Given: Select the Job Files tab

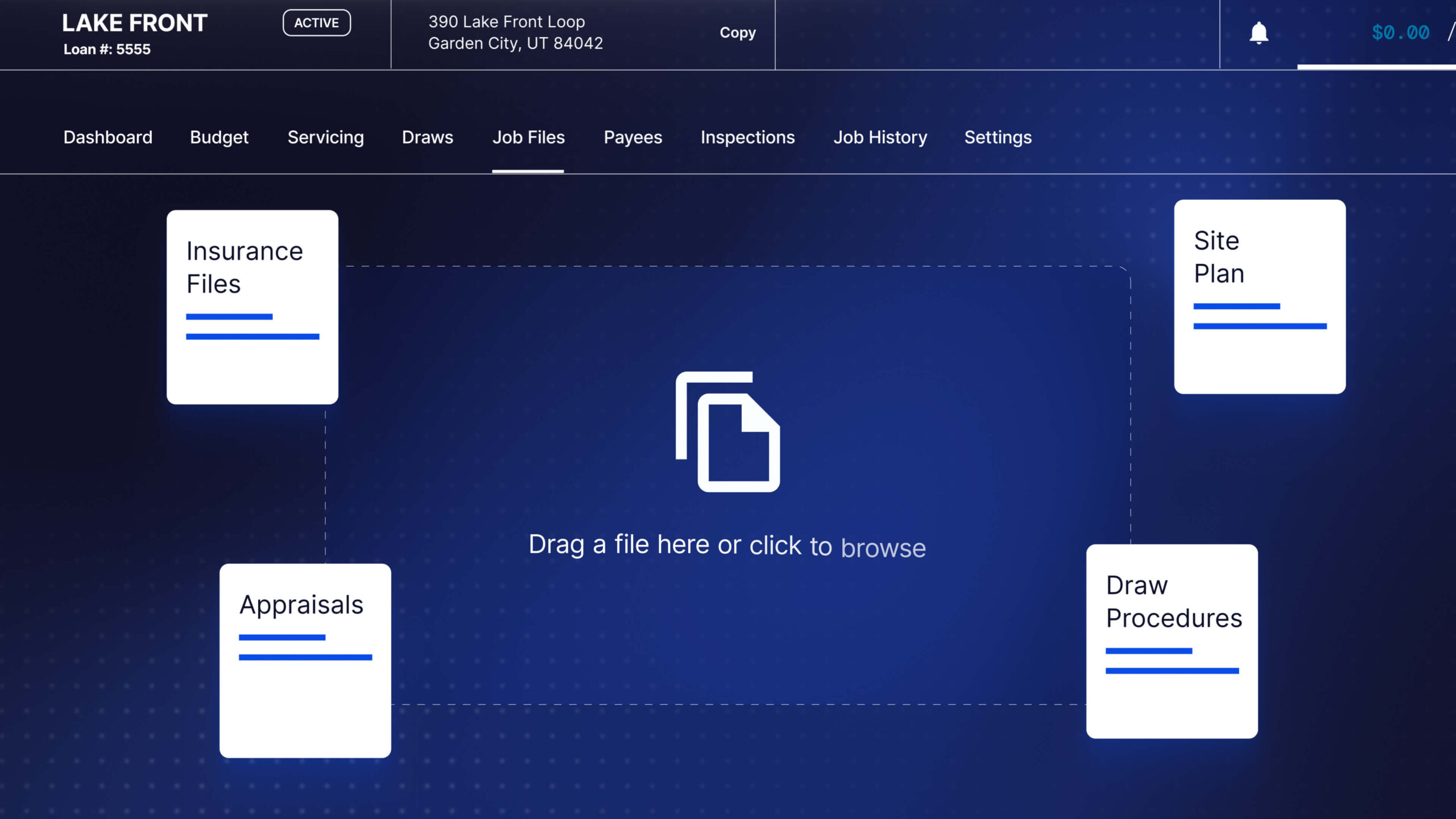Looking at the screenshot, I should [528, 137].
